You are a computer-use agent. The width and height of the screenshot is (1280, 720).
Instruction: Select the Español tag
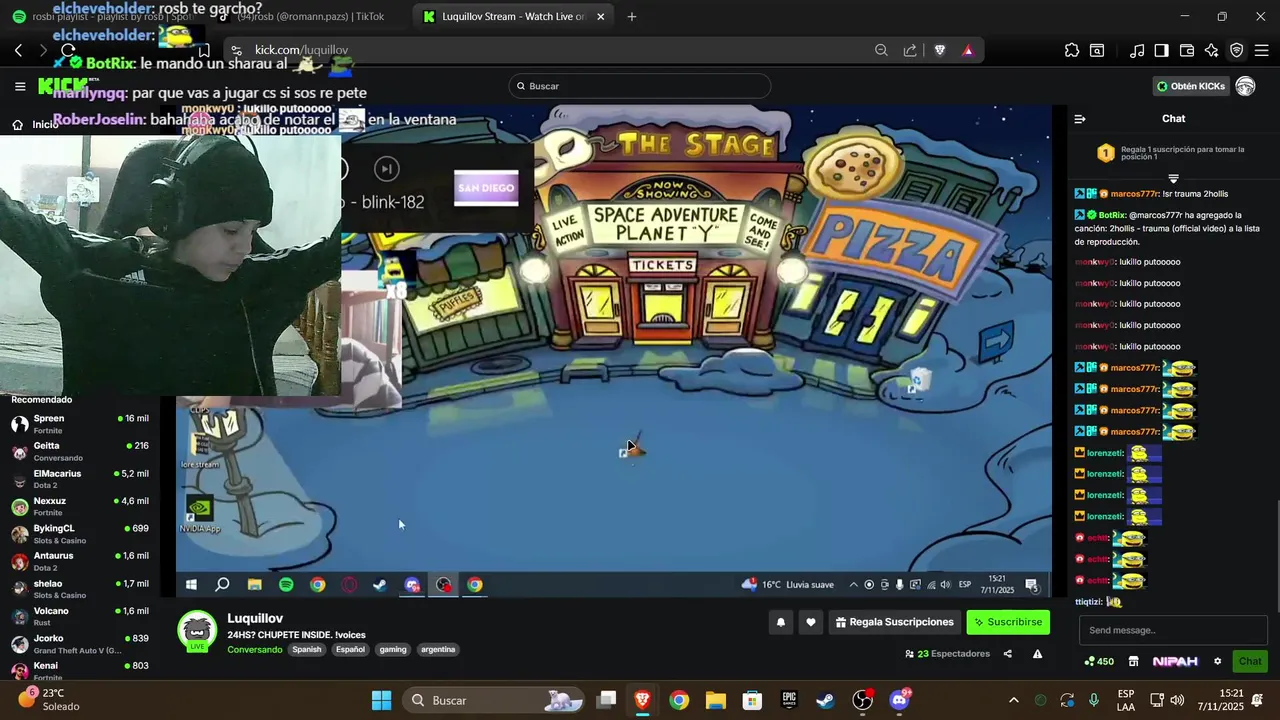pyautogui.click(x=350, y=649)
